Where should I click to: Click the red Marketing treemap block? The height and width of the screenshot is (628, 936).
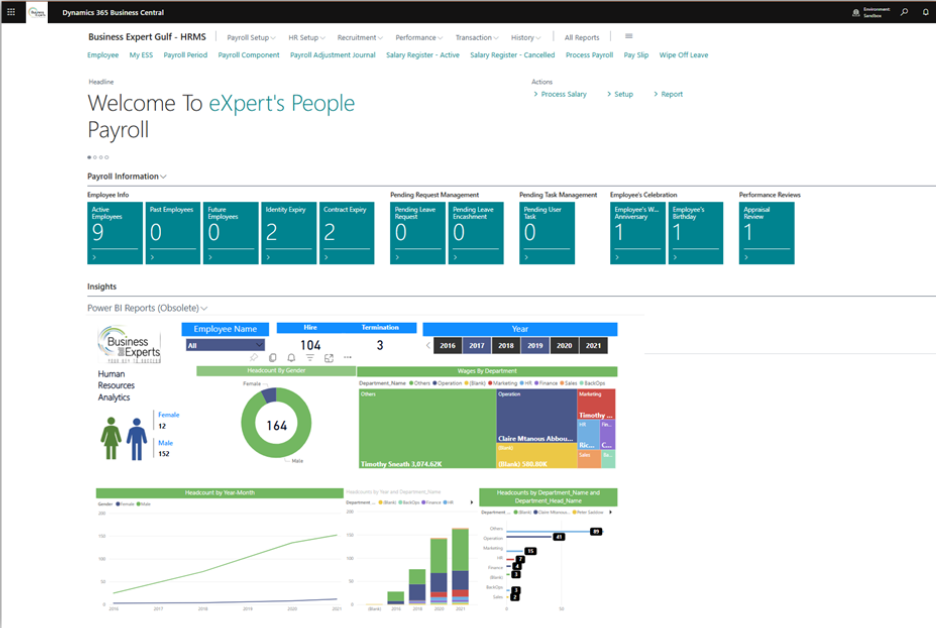point(596,404)
